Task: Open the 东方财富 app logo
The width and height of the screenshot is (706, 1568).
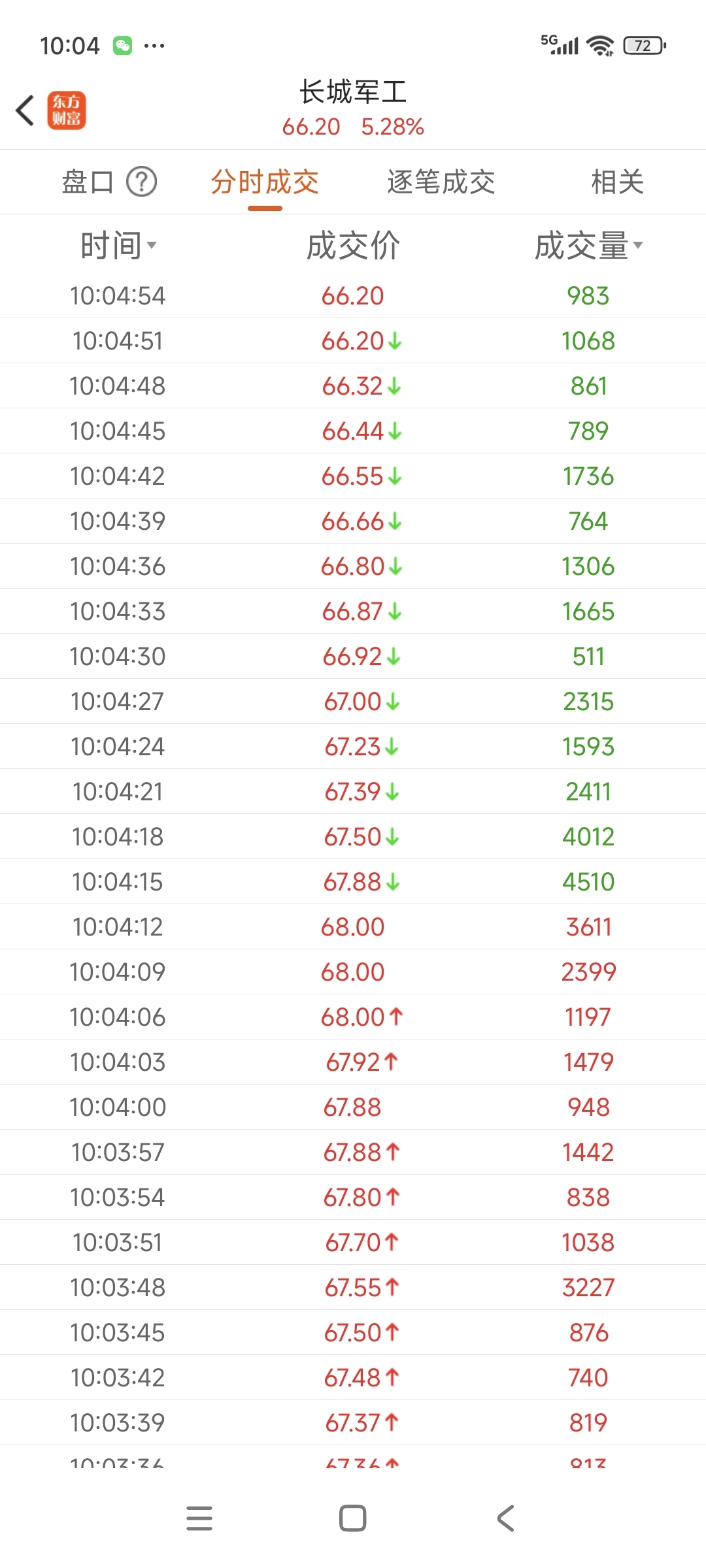Action: click(x=67, y=110)
